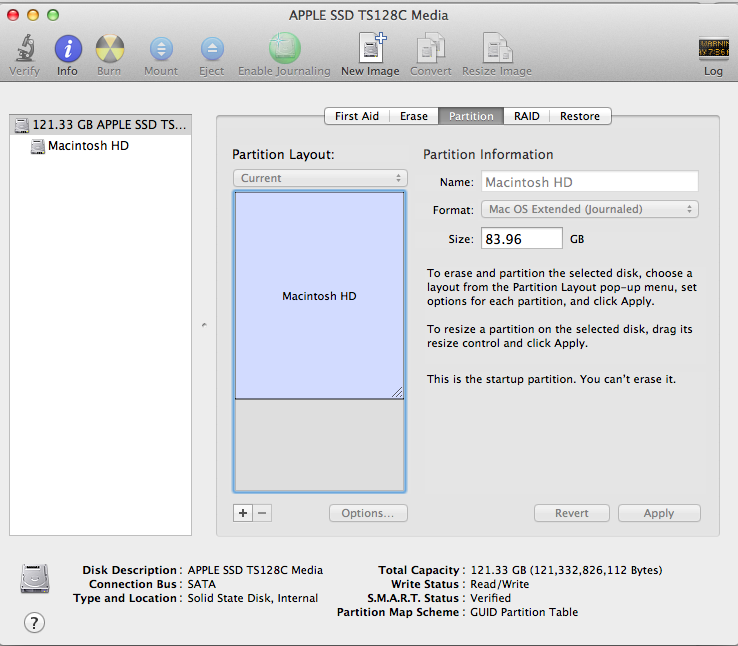
Task: Open the Info toolbar icon
Action: point(68,48)
